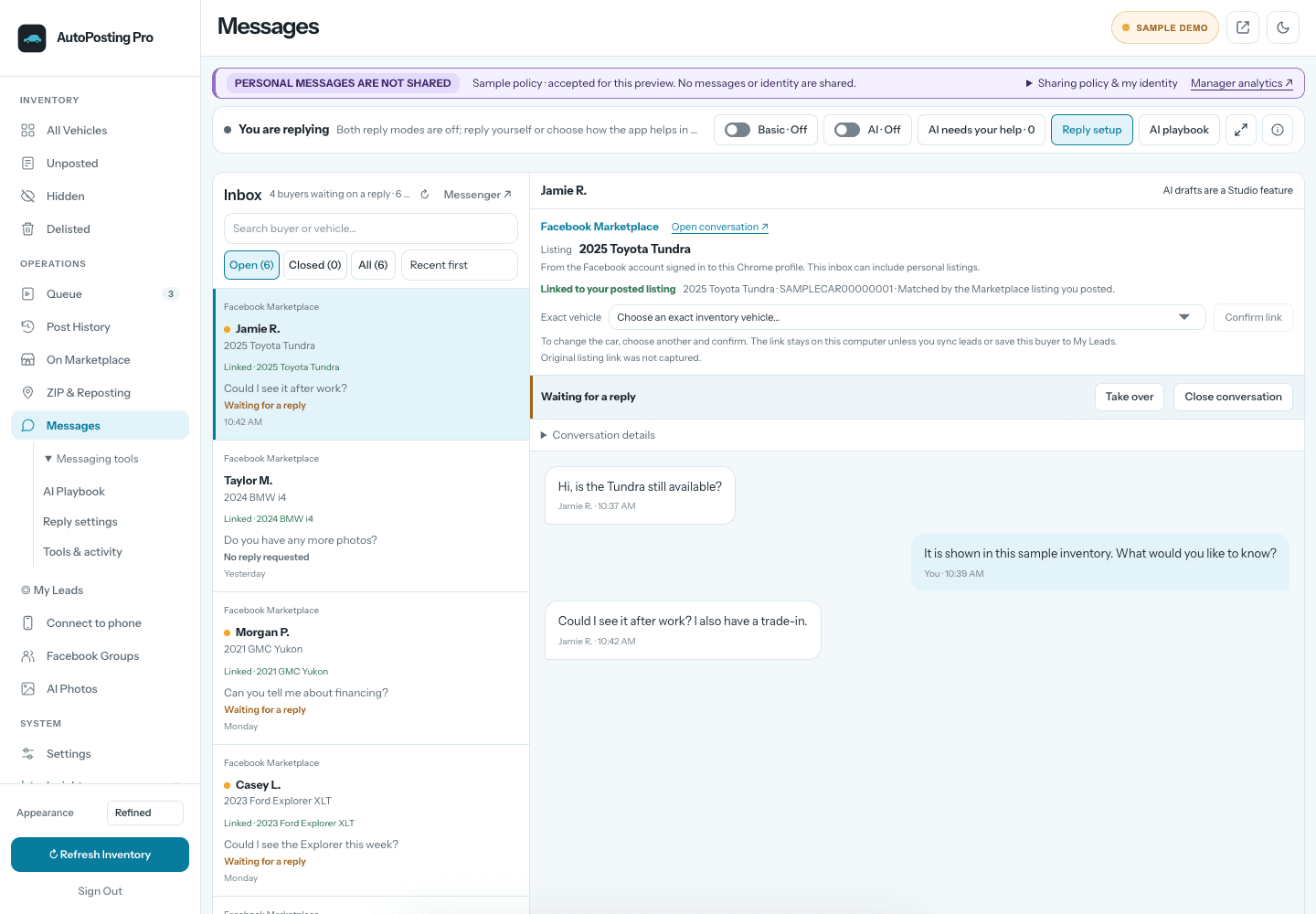Viewport: 1316px width, 914px height.
Task: Click the Search buyer or vehicle field
Action: point(371,228)
